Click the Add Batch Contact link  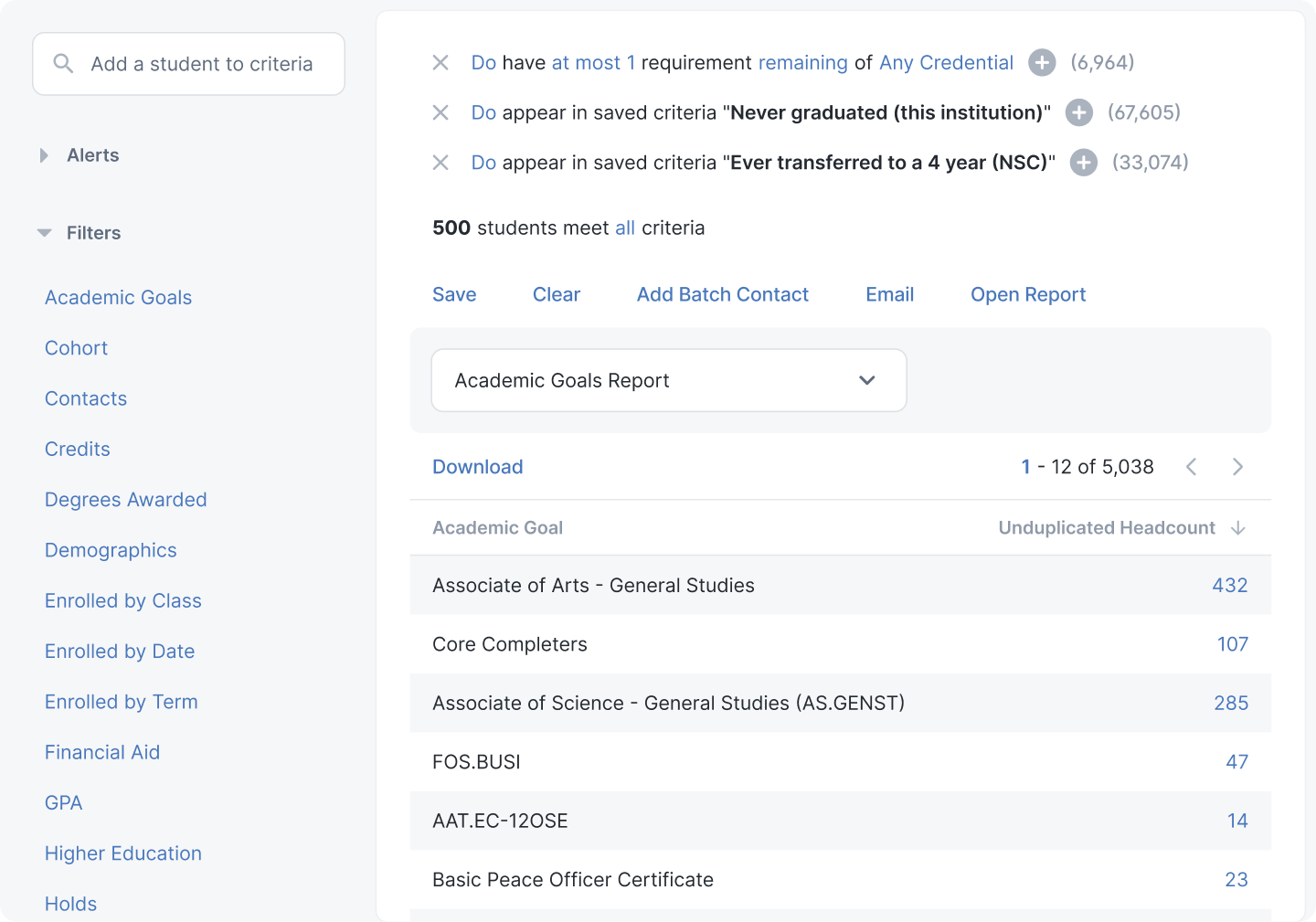(x=722, y=294)
